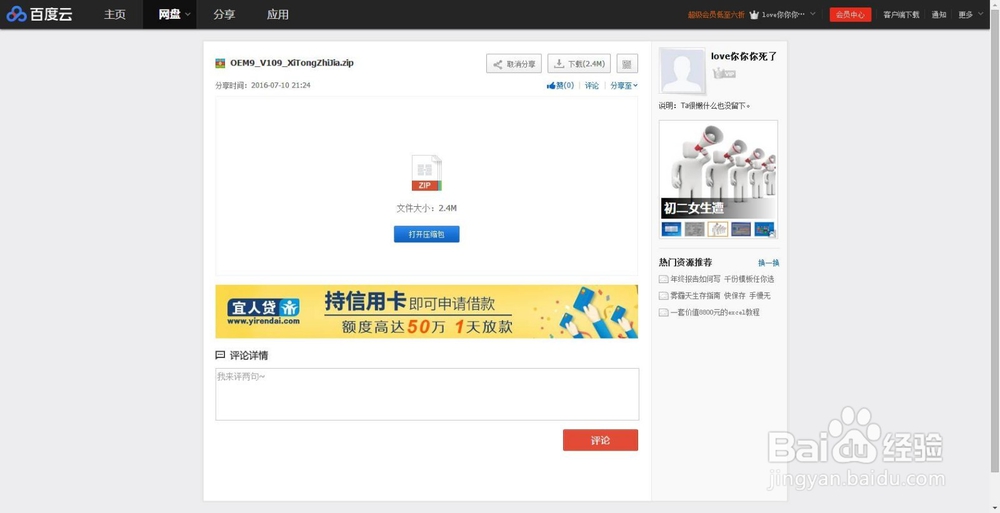The image size is (1000, 513).
Task: Open the megaphone figures ad image
Action: pyautogui.click(x=718, y=170)
